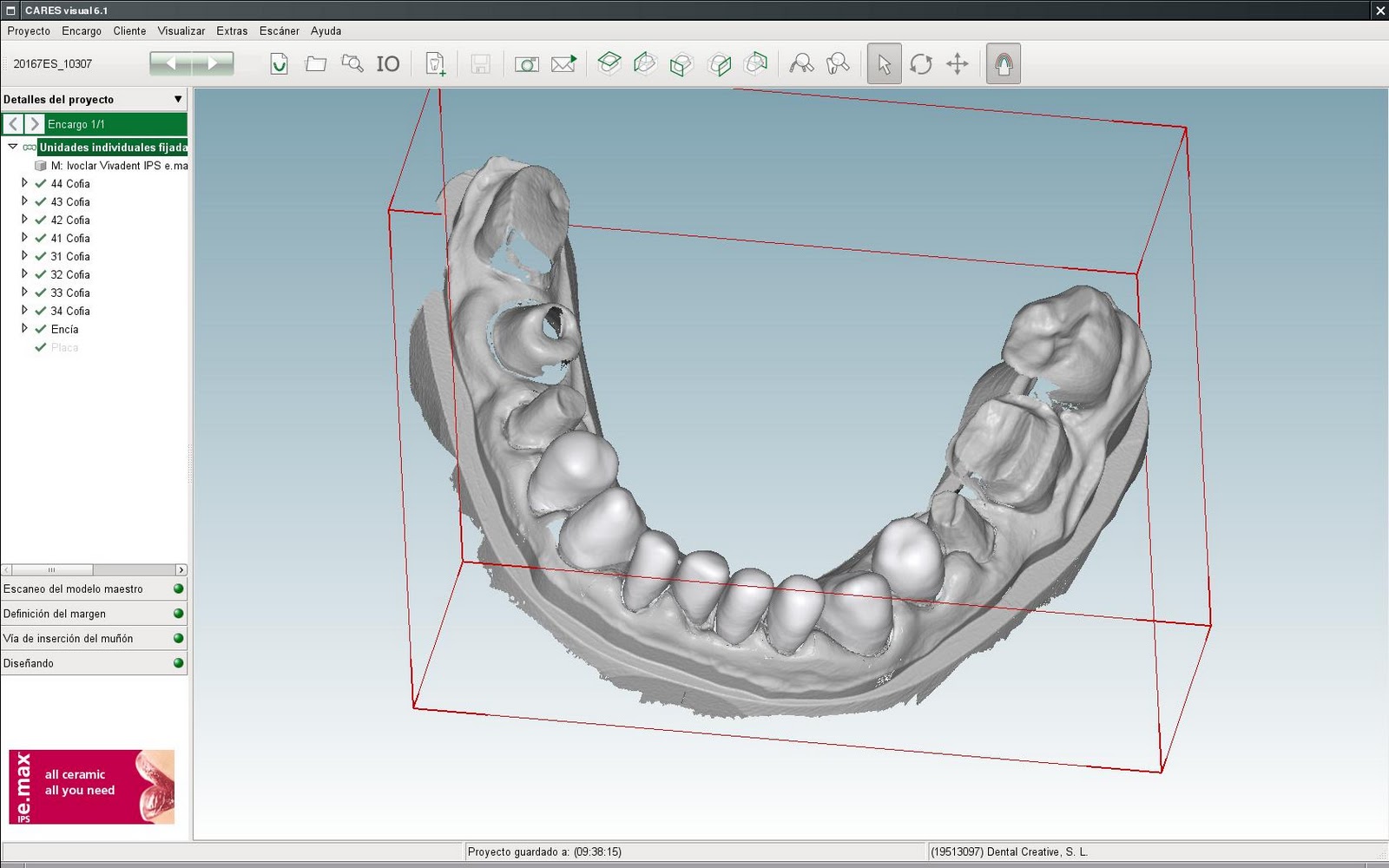The width and height of the screenshot is (1389, 868).
Task: Click the send-by-email icon
Action: [x=563, y=63]
